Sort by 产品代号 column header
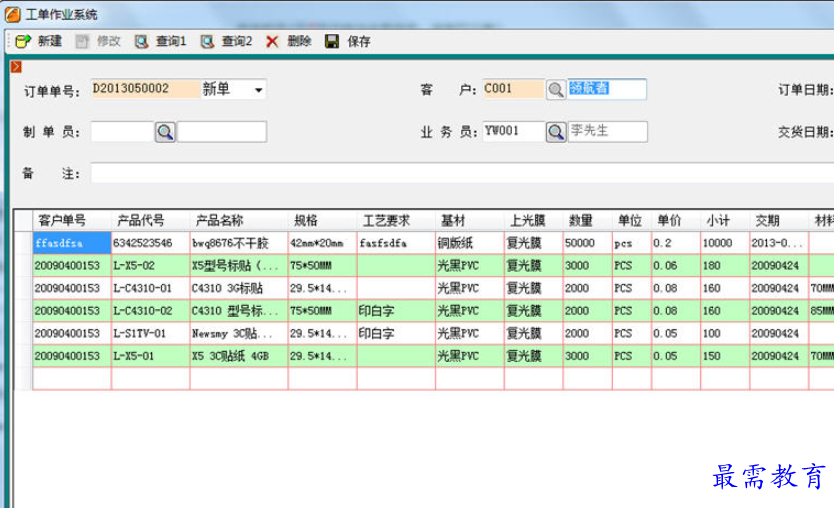The height and width of the screenshot is (508, 834). (x=151, y=220)
